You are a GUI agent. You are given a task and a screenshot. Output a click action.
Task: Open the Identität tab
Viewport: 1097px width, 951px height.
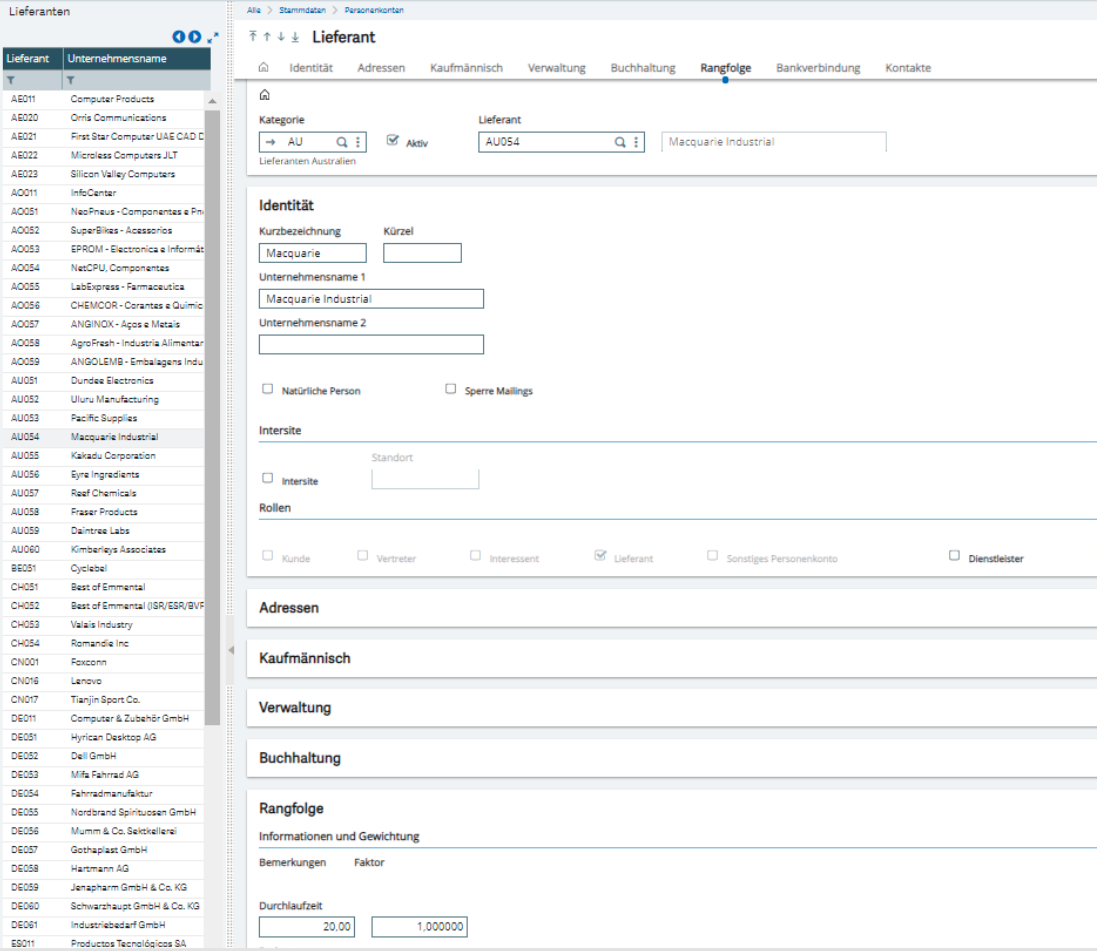[311, 68]
